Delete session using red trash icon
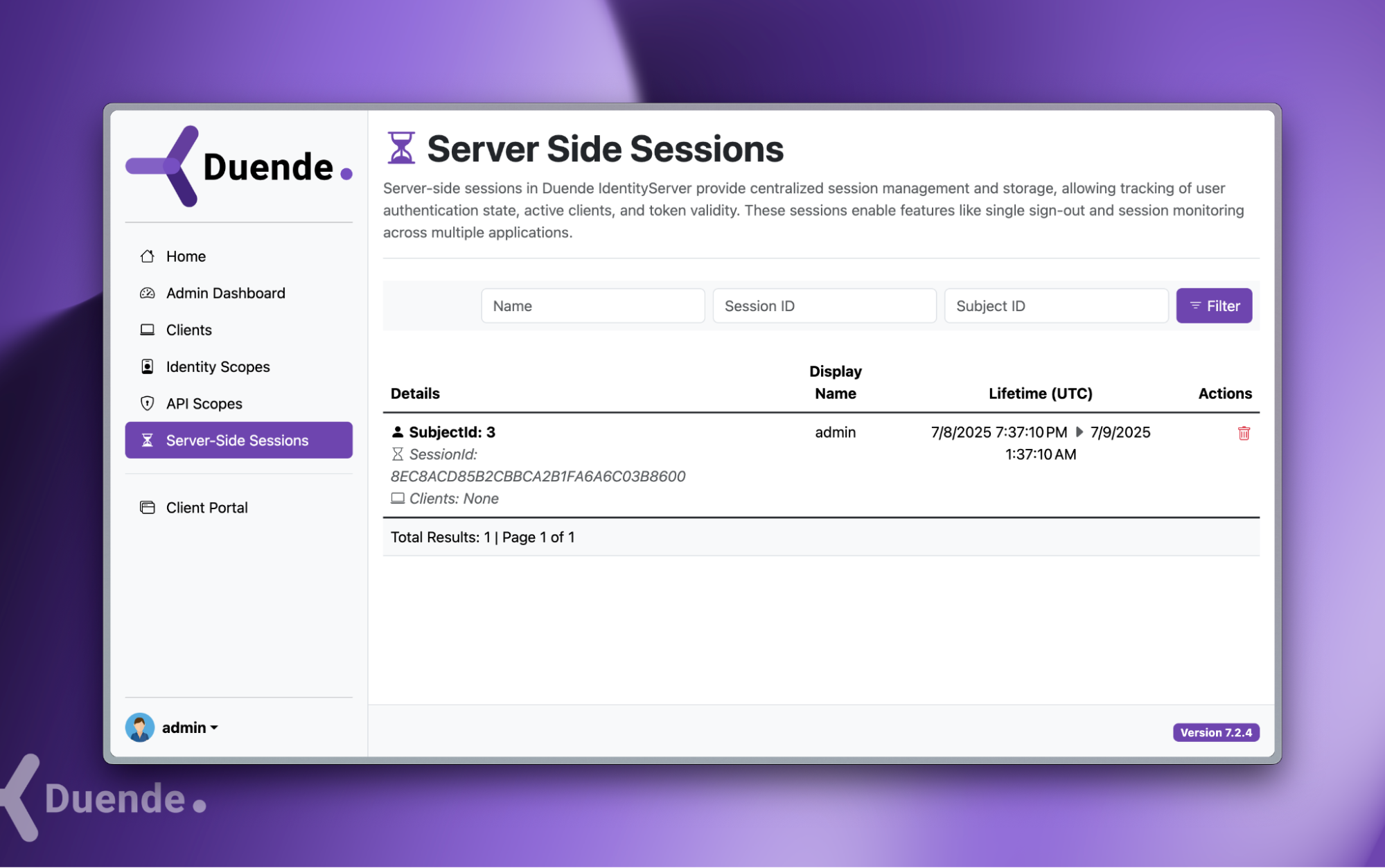This screenshot has height=868, width=1385. click(x=1244, y=433)
